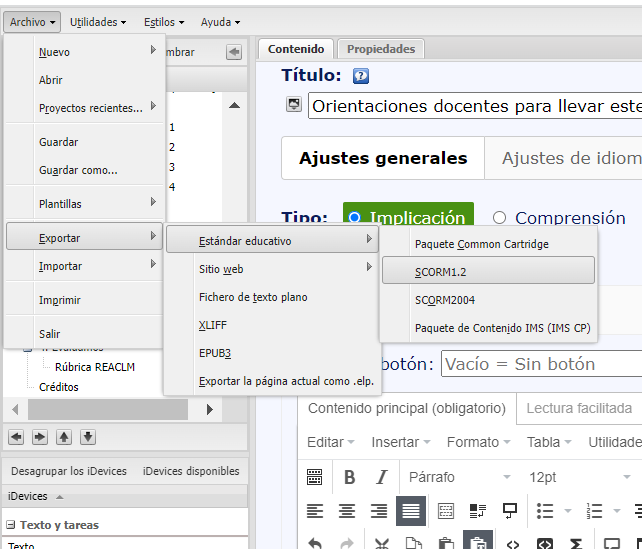Click iDevices disponibles
Image resolution: width=642 pixels, height=549 pixels.
[x=191, y=471]
